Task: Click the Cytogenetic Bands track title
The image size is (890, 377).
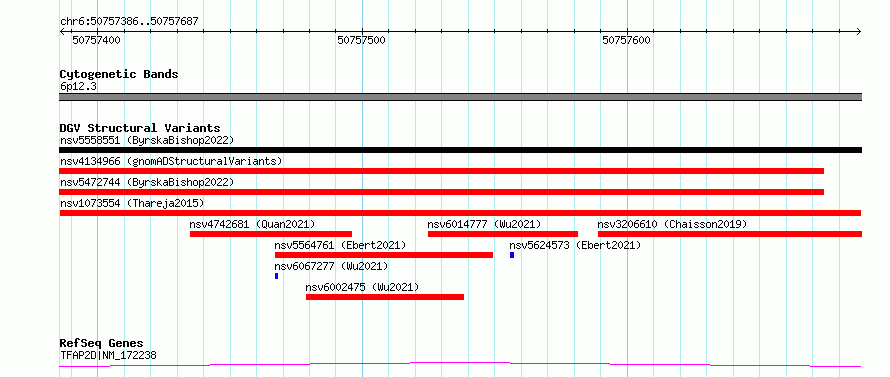Action: click(x=119, y=74)
